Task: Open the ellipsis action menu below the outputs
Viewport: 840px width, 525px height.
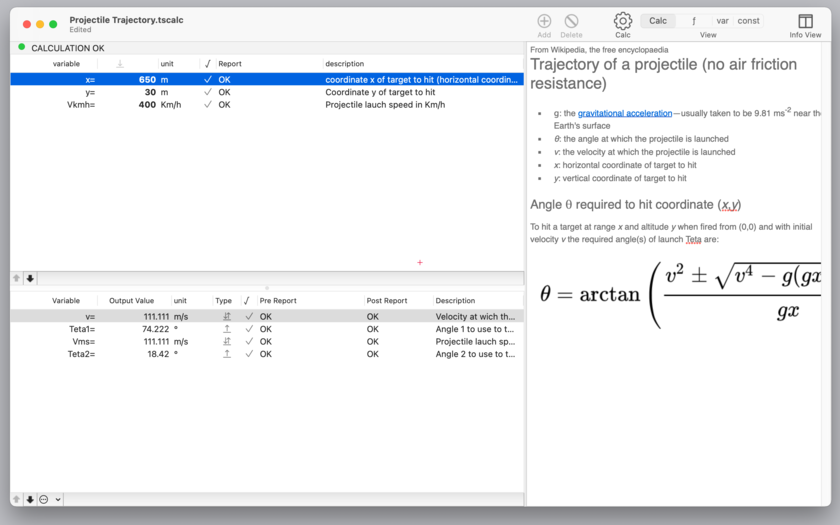Action: 44,499
